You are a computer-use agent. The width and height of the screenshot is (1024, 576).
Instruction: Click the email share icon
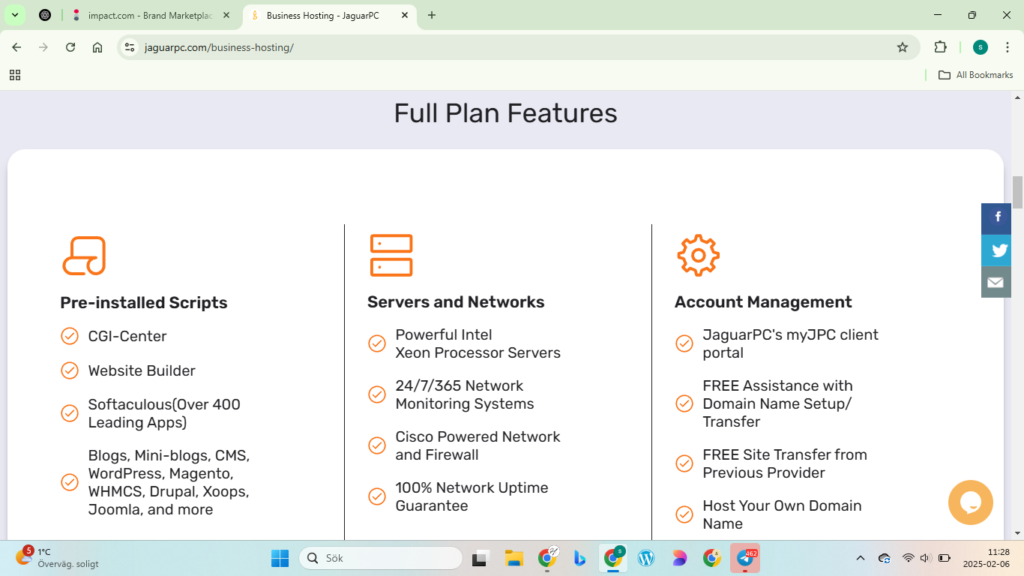pos(996,282)
